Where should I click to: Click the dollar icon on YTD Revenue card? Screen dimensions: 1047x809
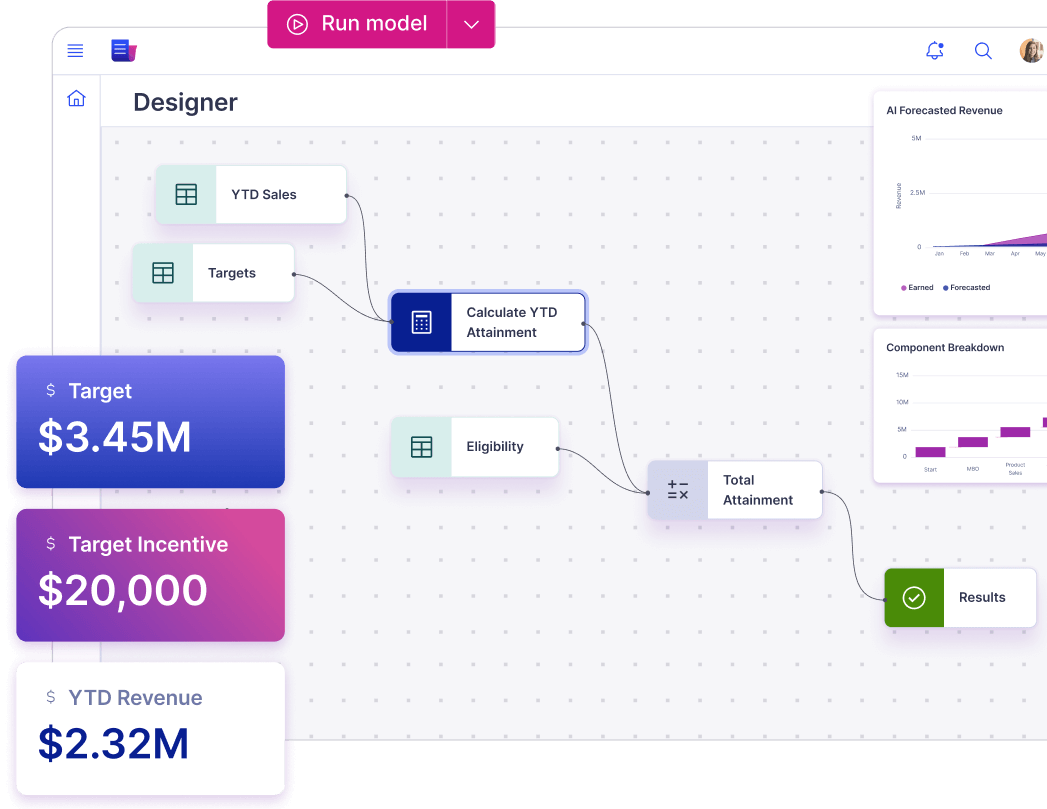coord(51,697)
